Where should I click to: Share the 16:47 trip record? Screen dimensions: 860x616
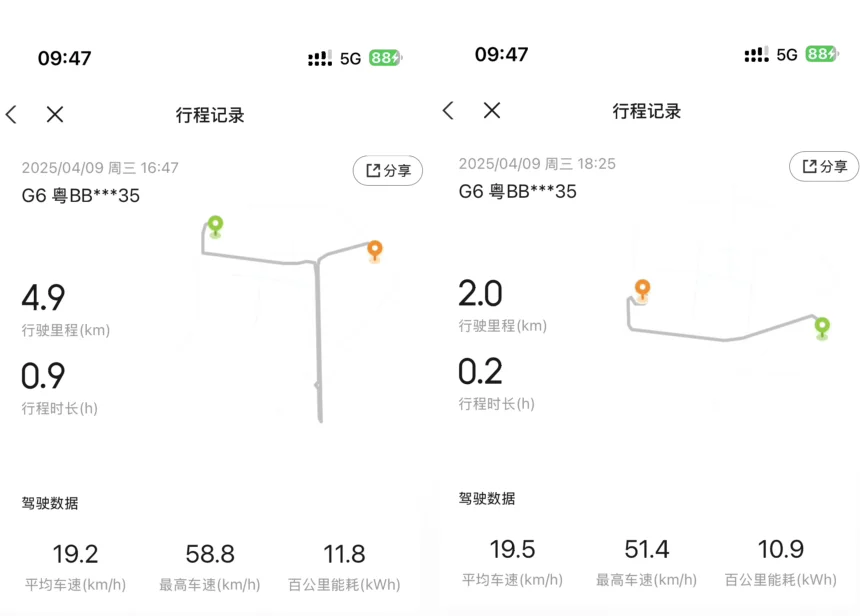(388, 171)
